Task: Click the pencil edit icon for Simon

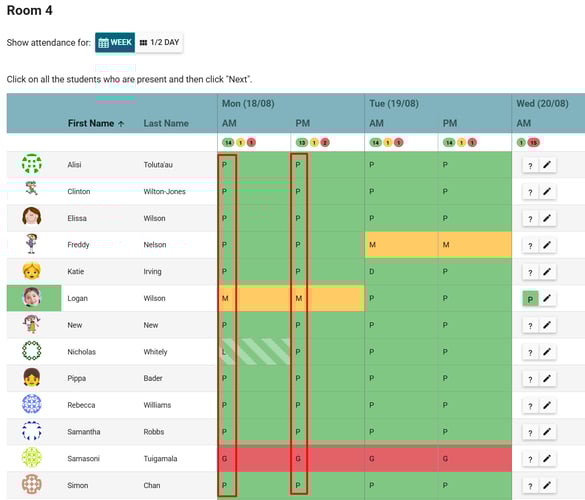Action: pyautogui.click(x=547, y=485)
